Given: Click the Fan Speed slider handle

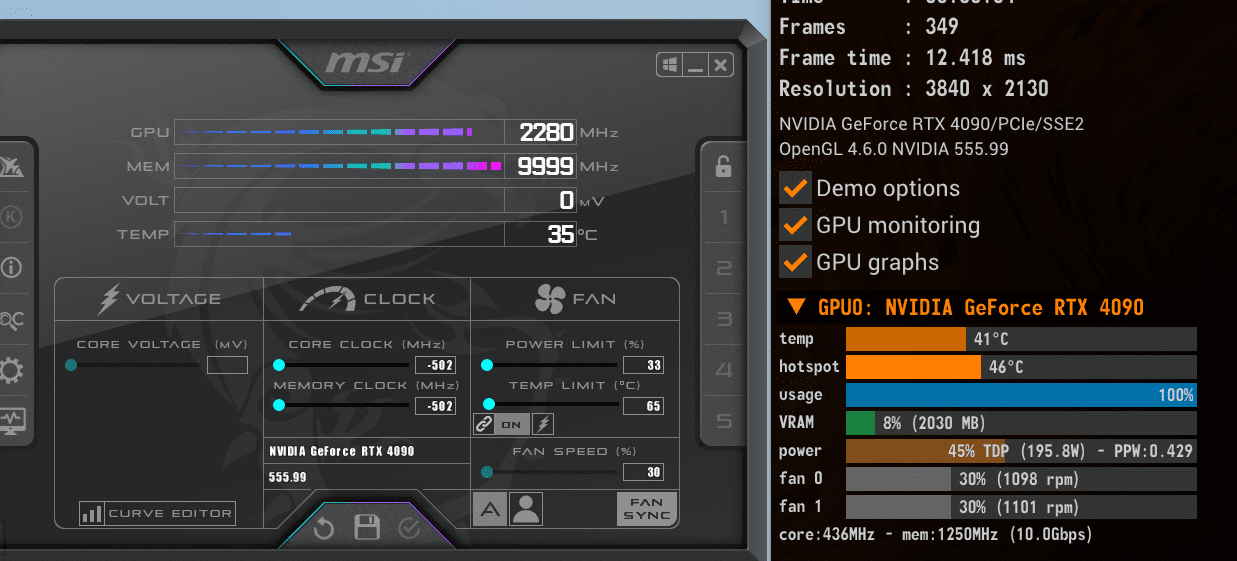Looking at the screenshot, I should (x=487, y=472).
